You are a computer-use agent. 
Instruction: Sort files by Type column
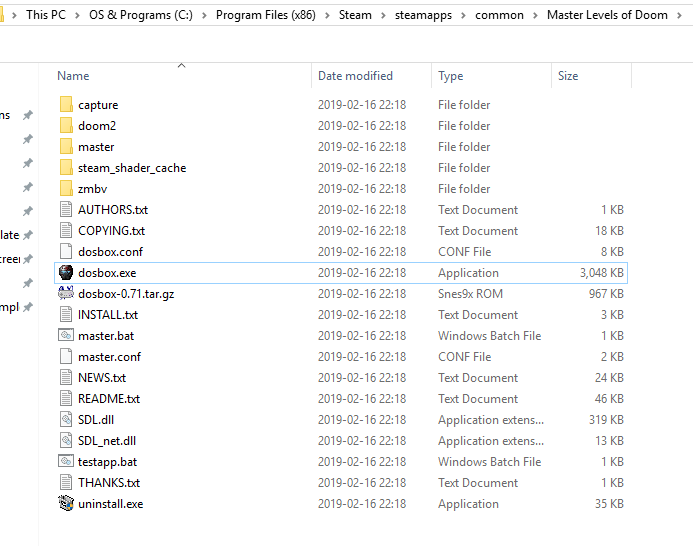451,76
